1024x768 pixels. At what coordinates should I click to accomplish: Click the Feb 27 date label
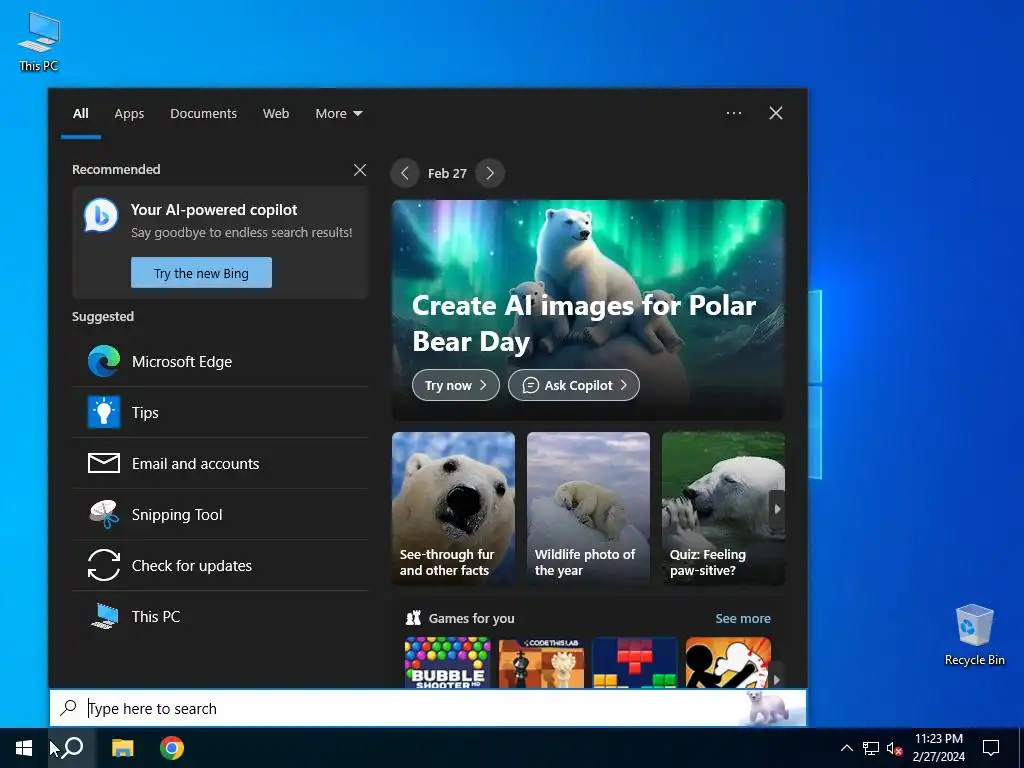click(447, 174)
